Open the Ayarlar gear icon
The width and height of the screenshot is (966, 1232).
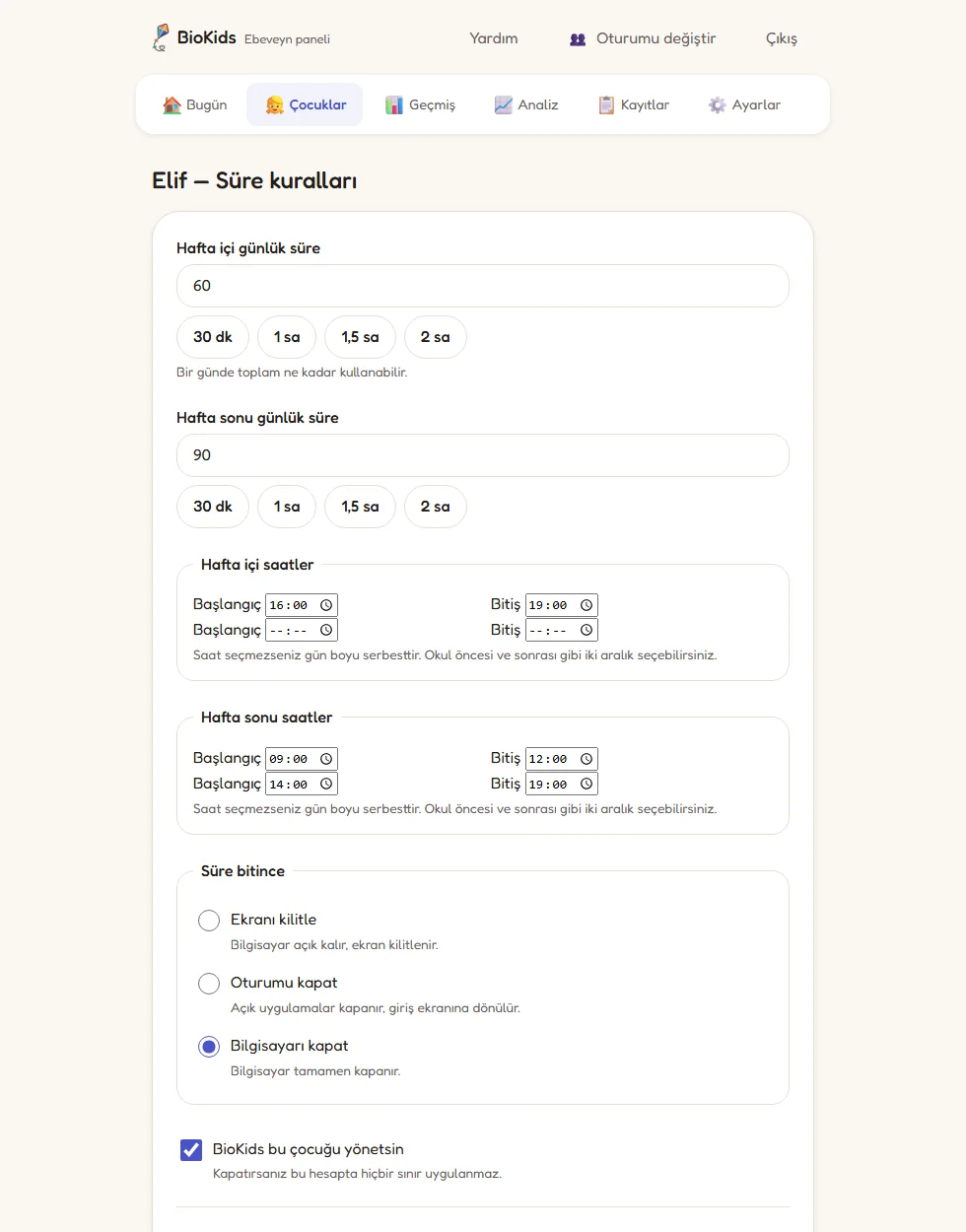[717, 105]
